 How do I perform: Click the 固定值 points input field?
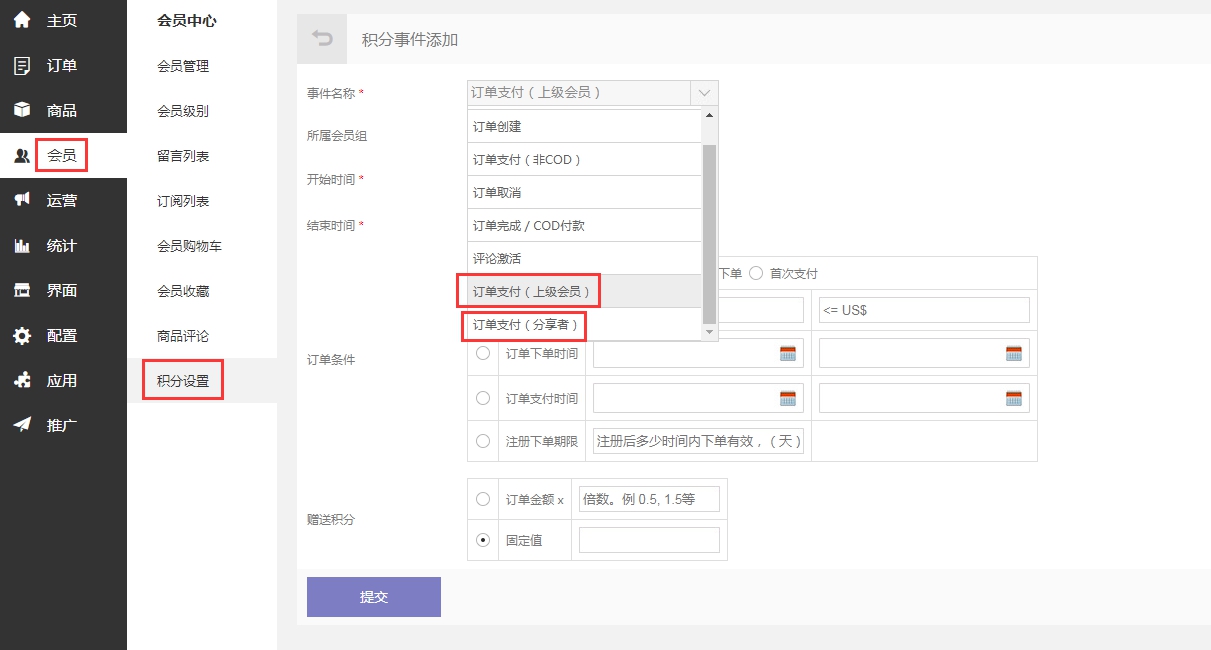(x=649, y=540)
